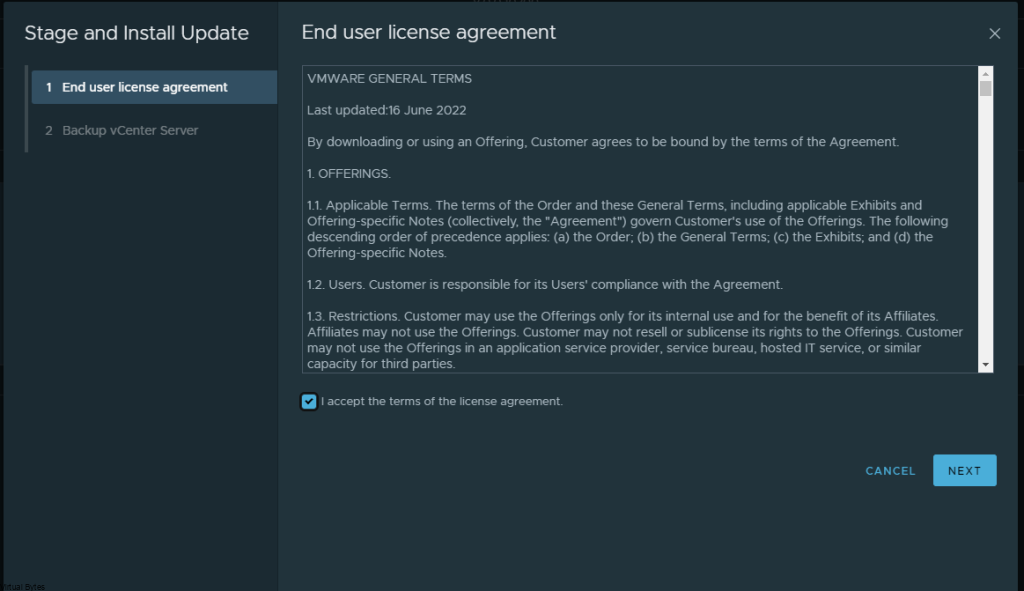Go to step 2 Backup vCenter Server
Image resolution: width=1024 pixels, height=591 pixels.
click(x=130, y=131)
